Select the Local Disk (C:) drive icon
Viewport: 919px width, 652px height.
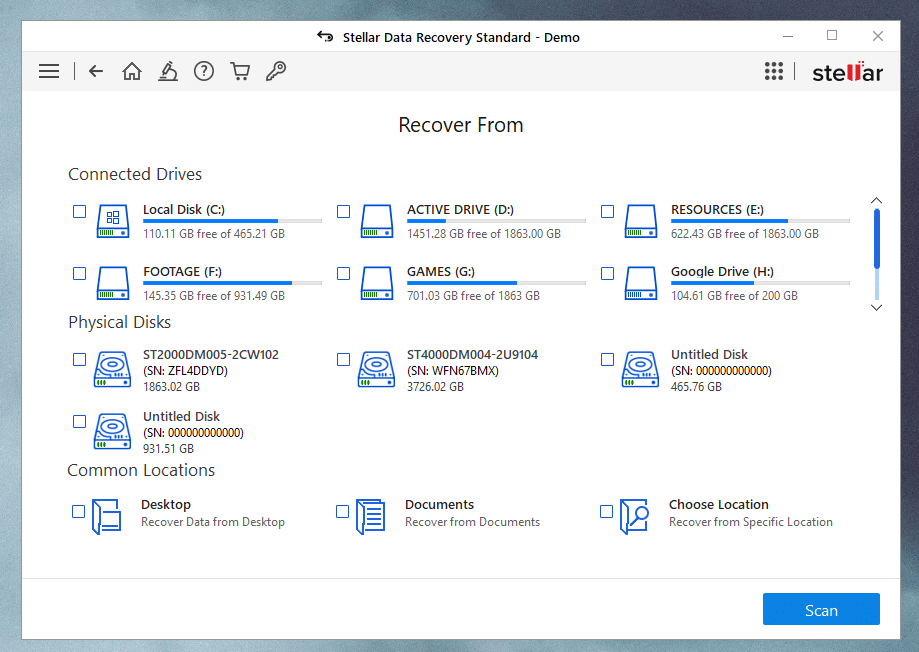pos(113,221)
